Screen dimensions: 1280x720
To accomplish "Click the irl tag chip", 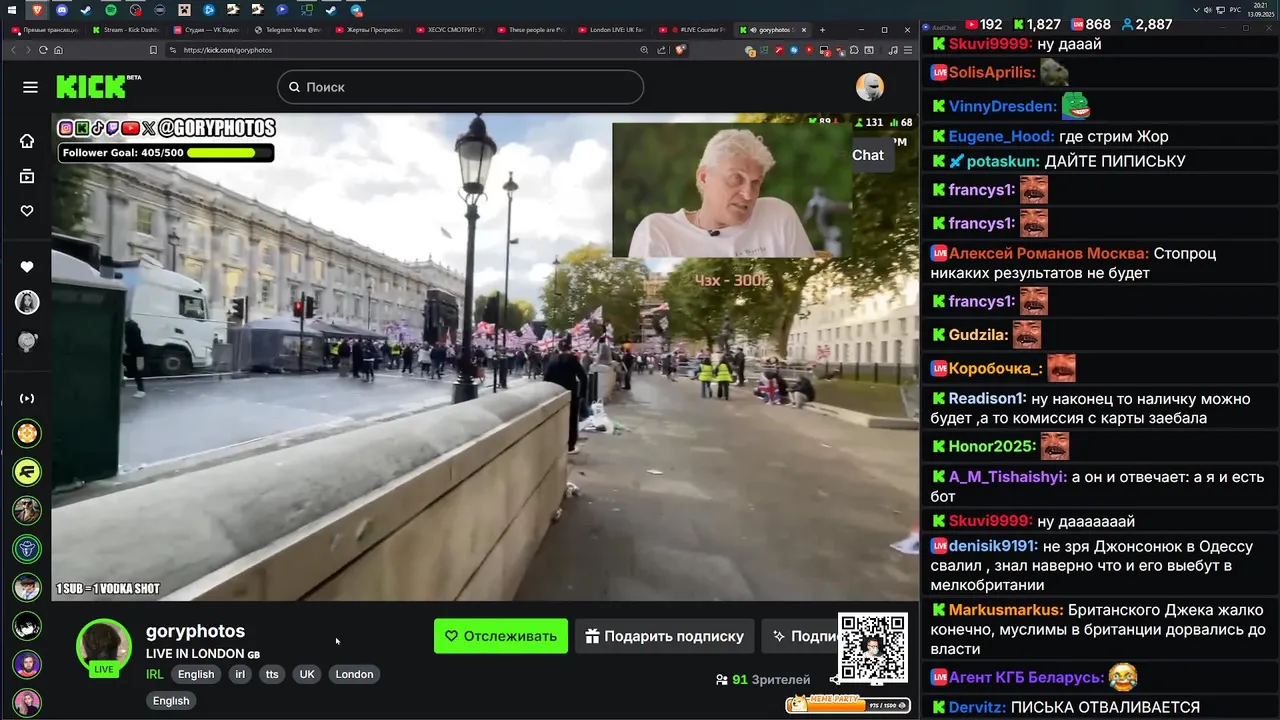I will click(240, 674).
